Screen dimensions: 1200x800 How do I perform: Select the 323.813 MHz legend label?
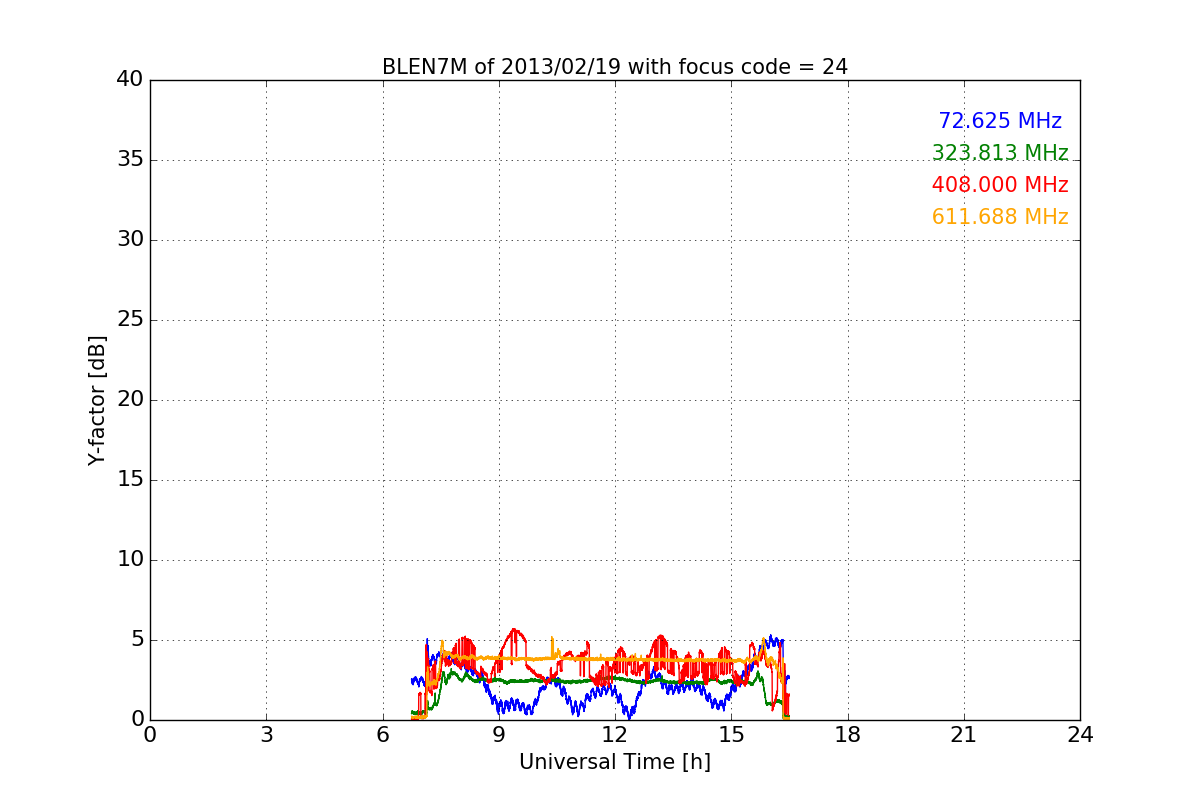(x=1000, y=153)
